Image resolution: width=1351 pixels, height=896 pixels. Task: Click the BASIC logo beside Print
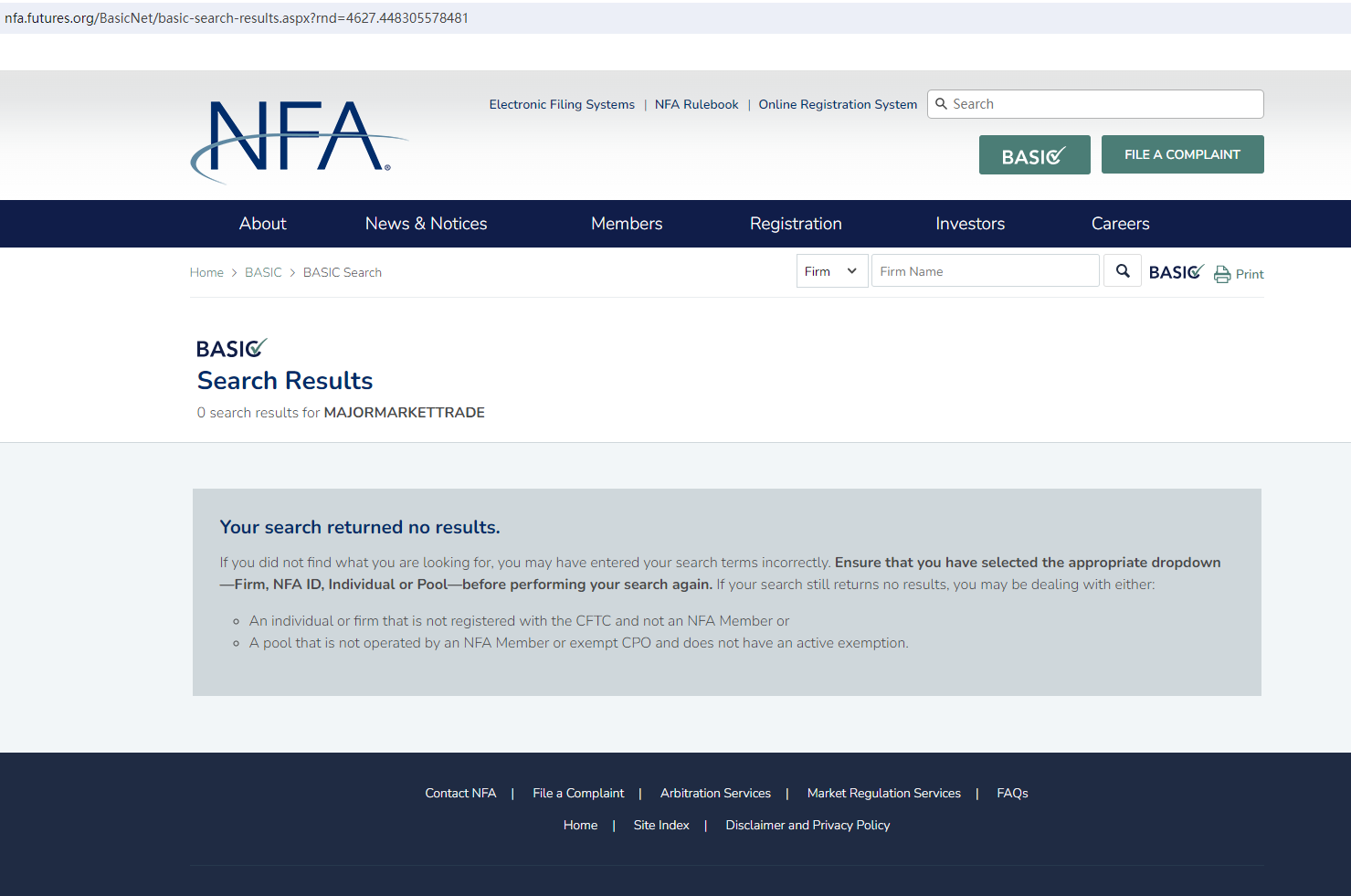(1176, 272)
